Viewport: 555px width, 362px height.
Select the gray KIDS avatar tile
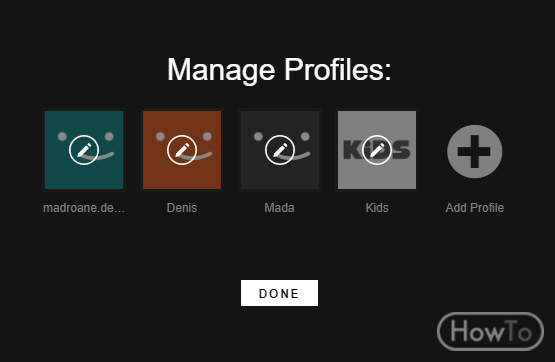click(x=377, y=150)
